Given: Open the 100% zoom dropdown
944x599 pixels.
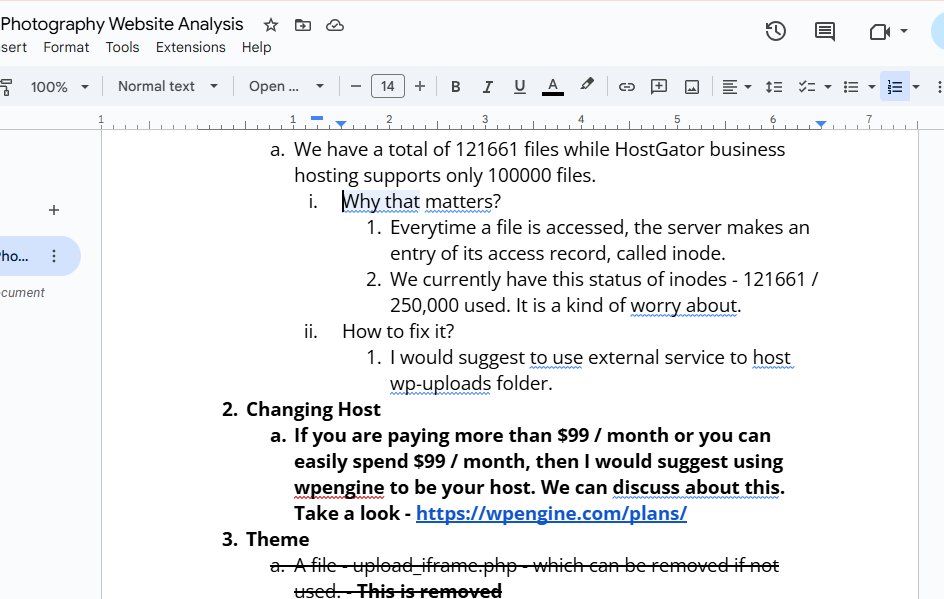Looking at the screenshot, I should 60,87.
